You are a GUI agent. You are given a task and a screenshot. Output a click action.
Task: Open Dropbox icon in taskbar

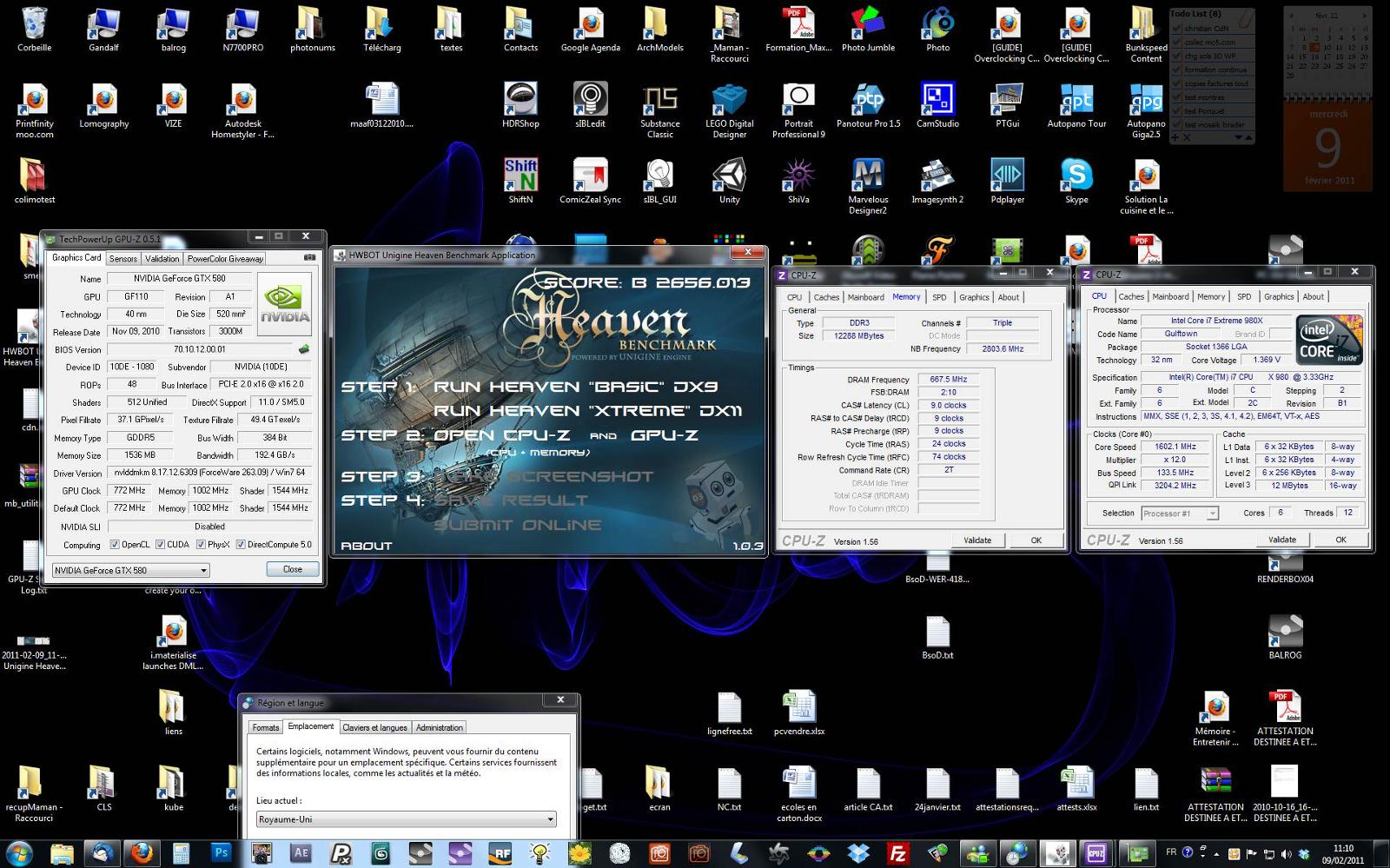858,852
